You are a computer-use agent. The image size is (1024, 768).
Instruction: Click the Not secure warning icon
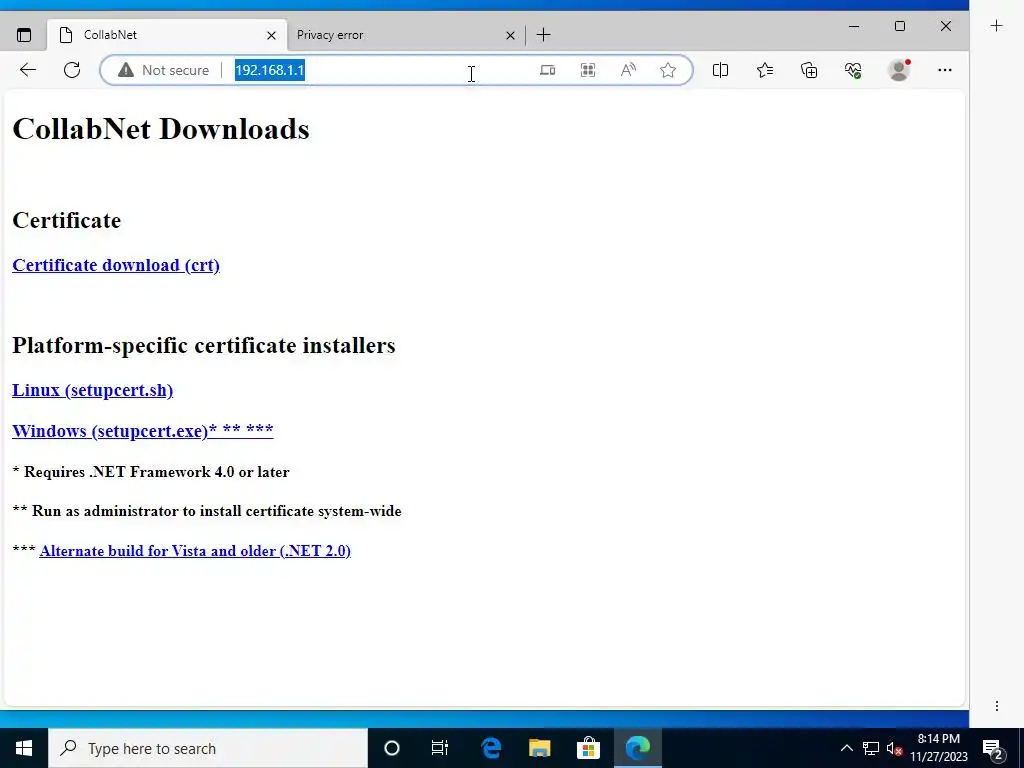coord(125,70)
